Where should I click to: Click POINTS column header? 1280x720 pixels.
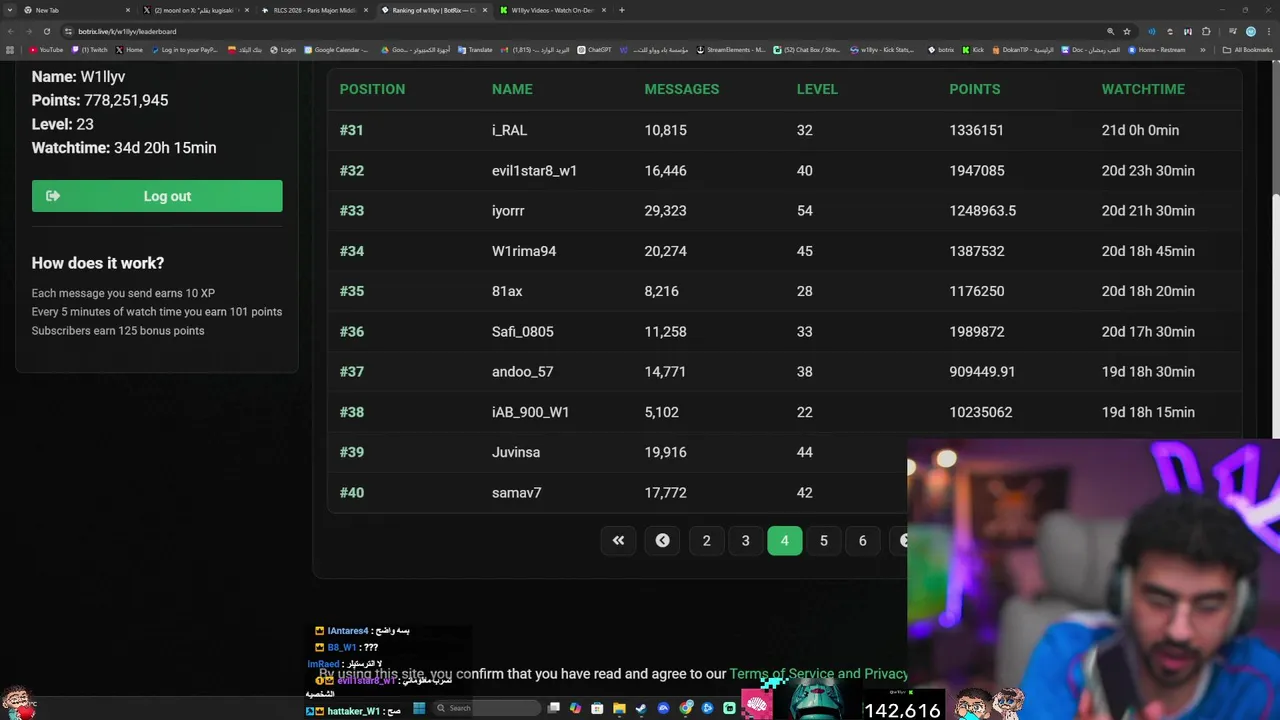click(x=975, y=89)
